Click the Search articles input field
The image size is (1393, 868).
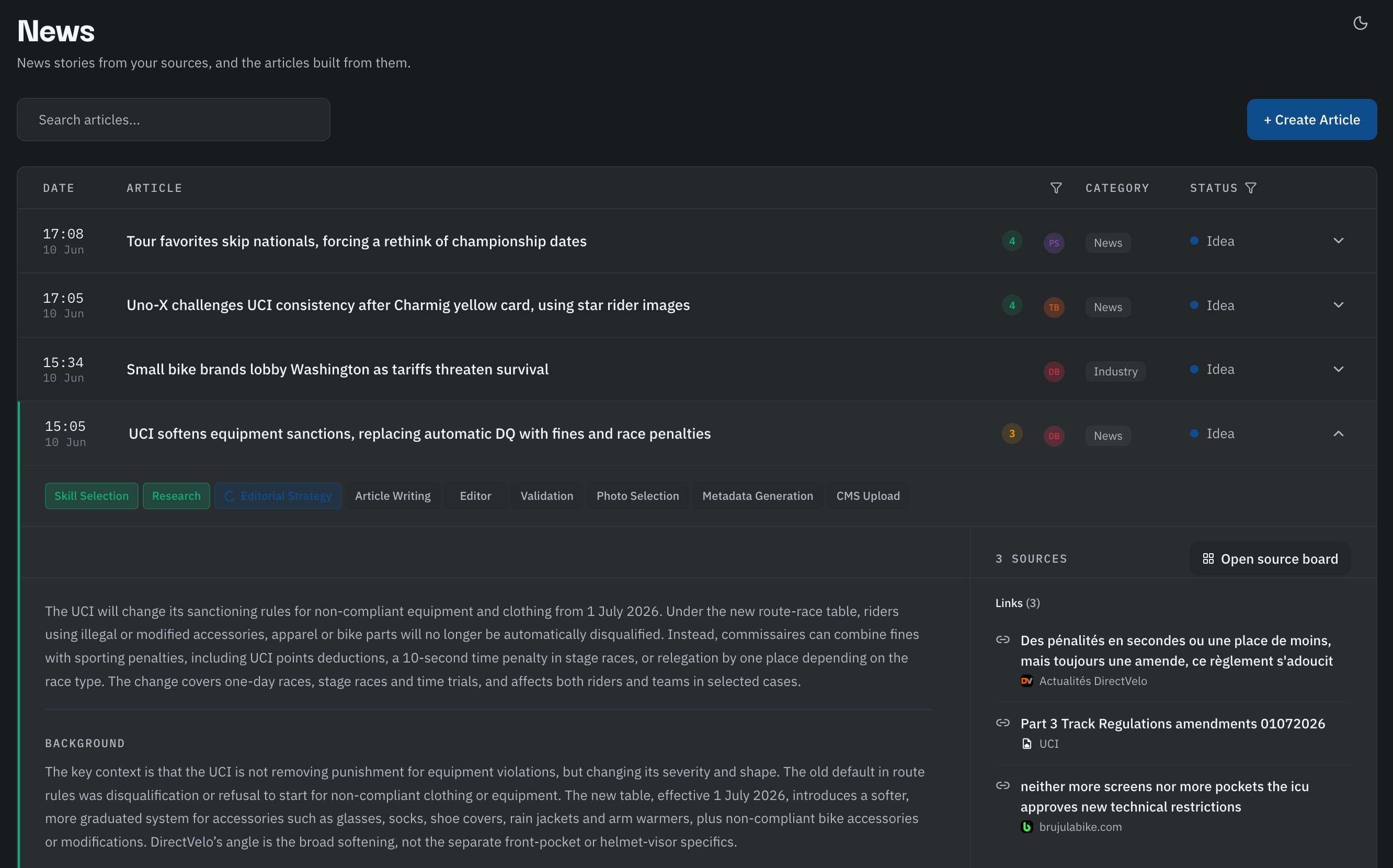click(173, 119)
